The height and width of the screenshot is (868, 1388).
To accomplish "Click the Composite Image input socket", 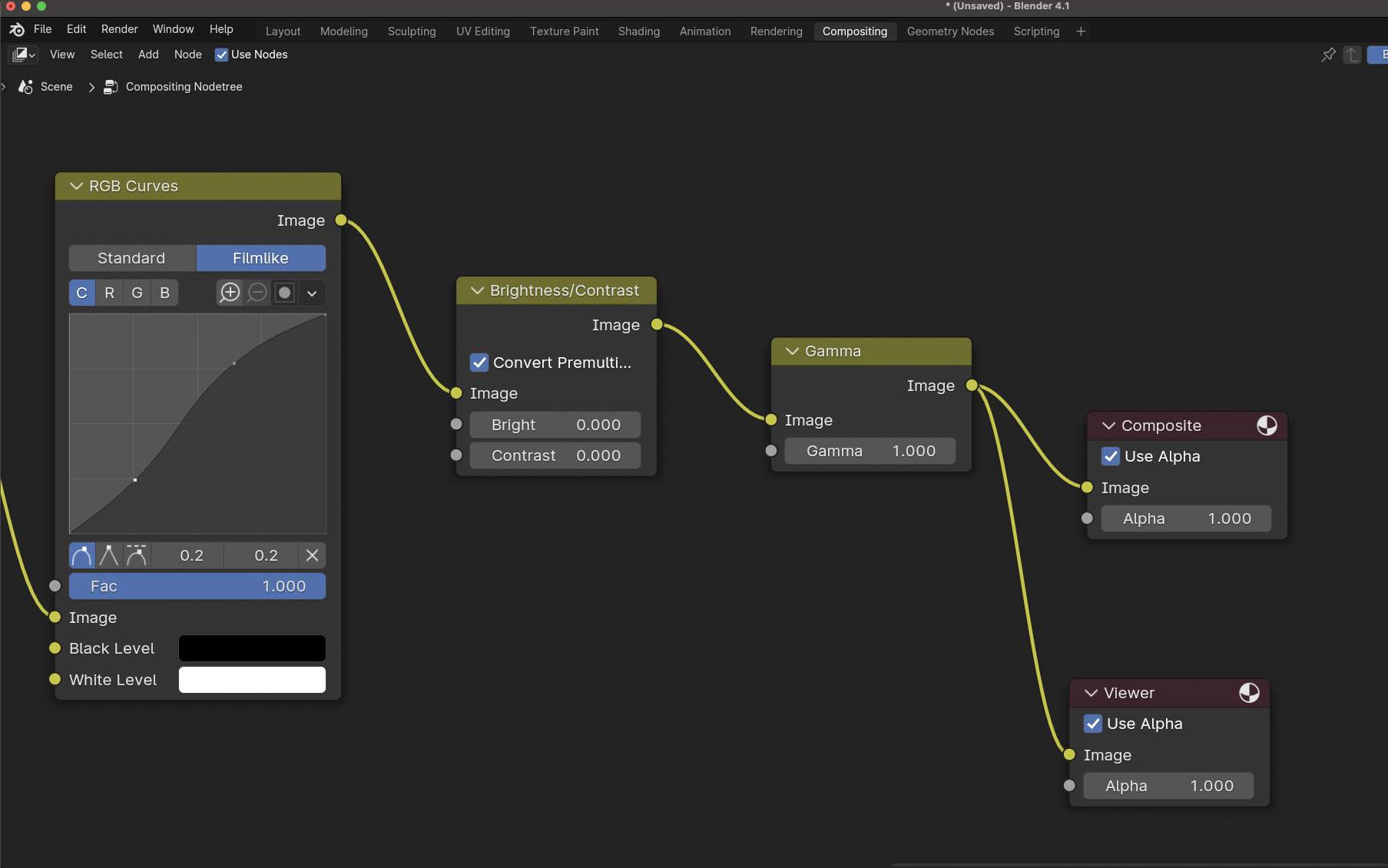I will [1087, 487].
